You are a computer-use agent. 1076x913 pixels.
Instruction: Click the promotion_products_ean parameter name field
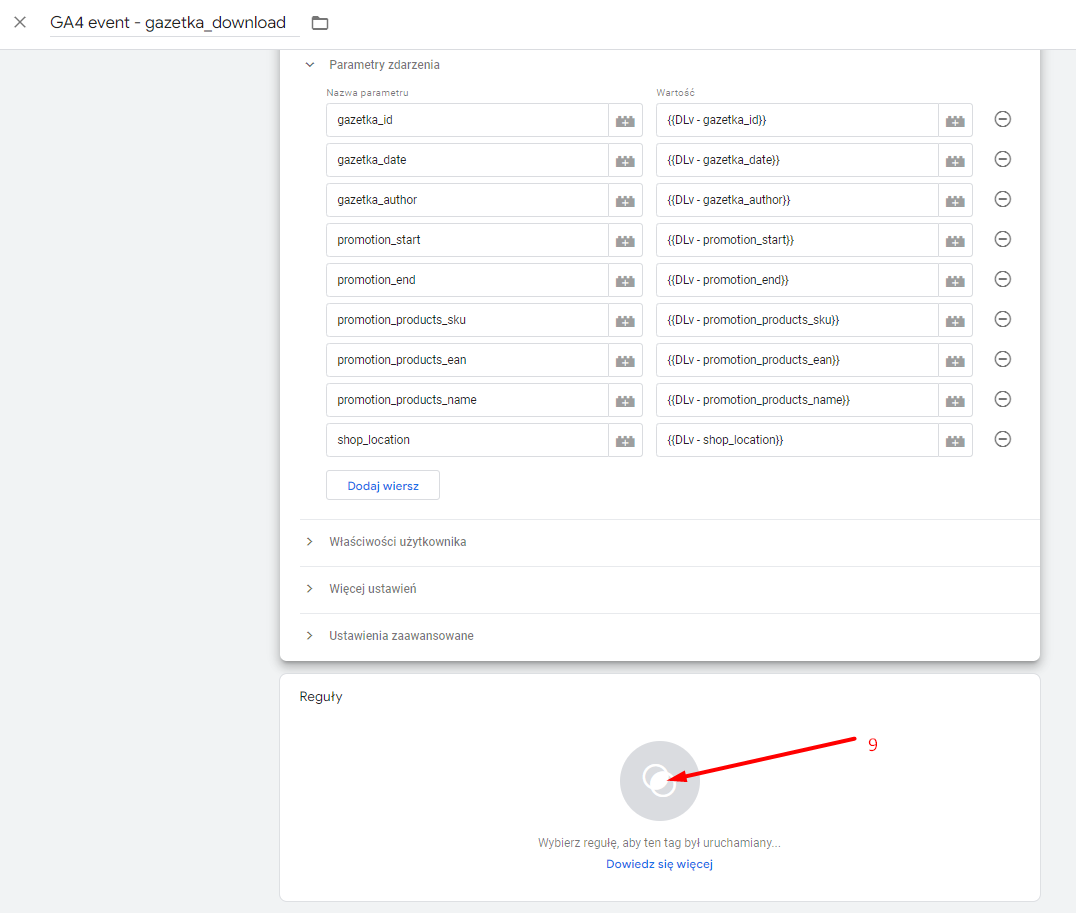coord(467,360)
